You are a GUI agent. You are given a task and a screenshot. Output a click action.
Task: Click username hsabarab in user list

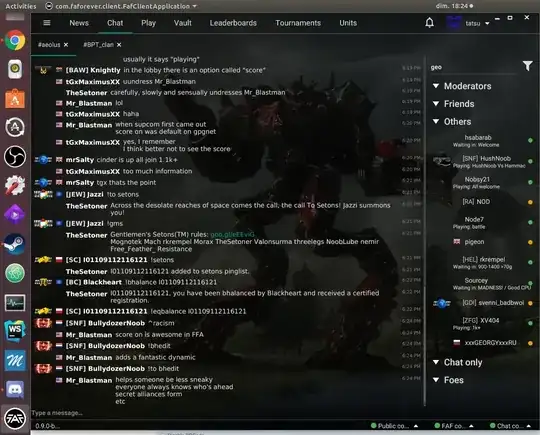pyautogui.click(x=478, y=138)
